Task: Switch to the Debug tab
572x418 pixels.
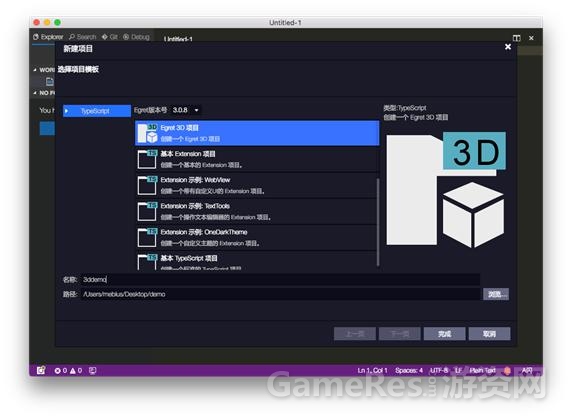Action: click(136, 37)
